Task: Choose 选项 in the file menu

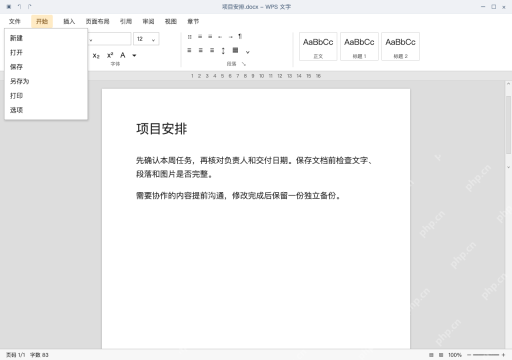Action: 46,110
